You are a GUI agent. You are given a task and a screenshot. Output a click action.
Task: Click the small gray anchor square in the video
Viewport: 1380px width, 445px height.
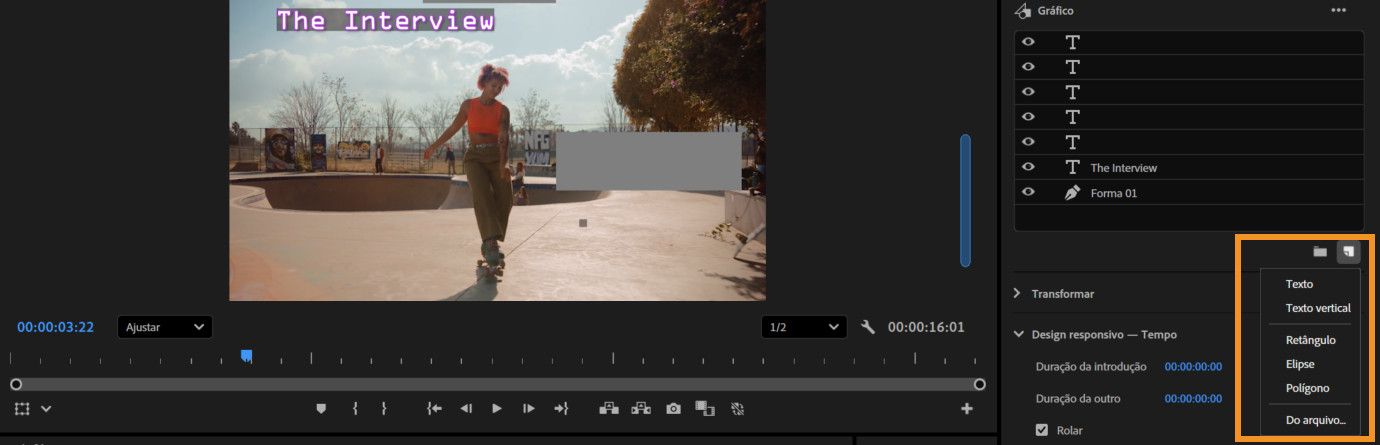(x=583, y=223)
